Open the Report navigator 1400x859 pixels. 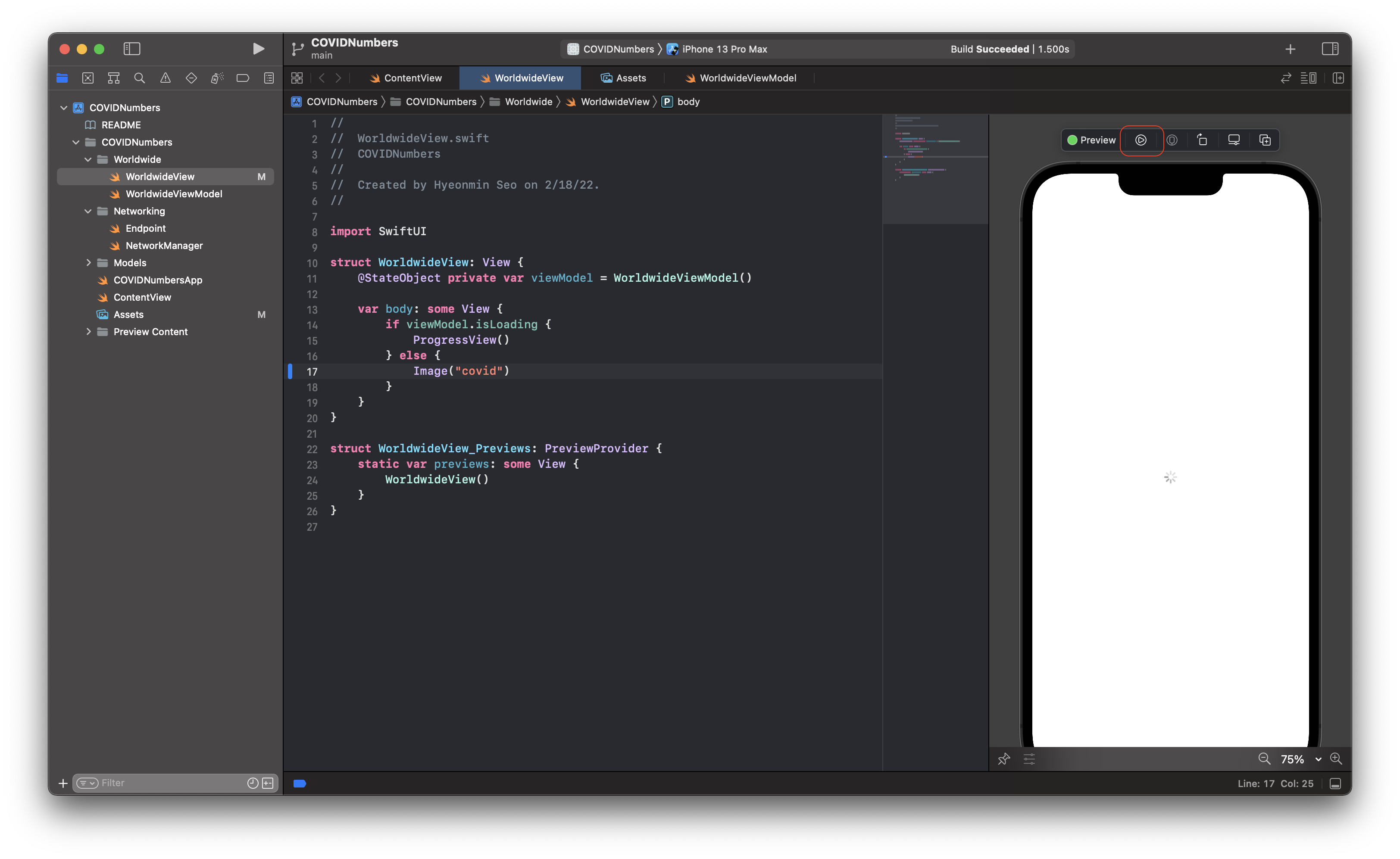click(268, 78)
